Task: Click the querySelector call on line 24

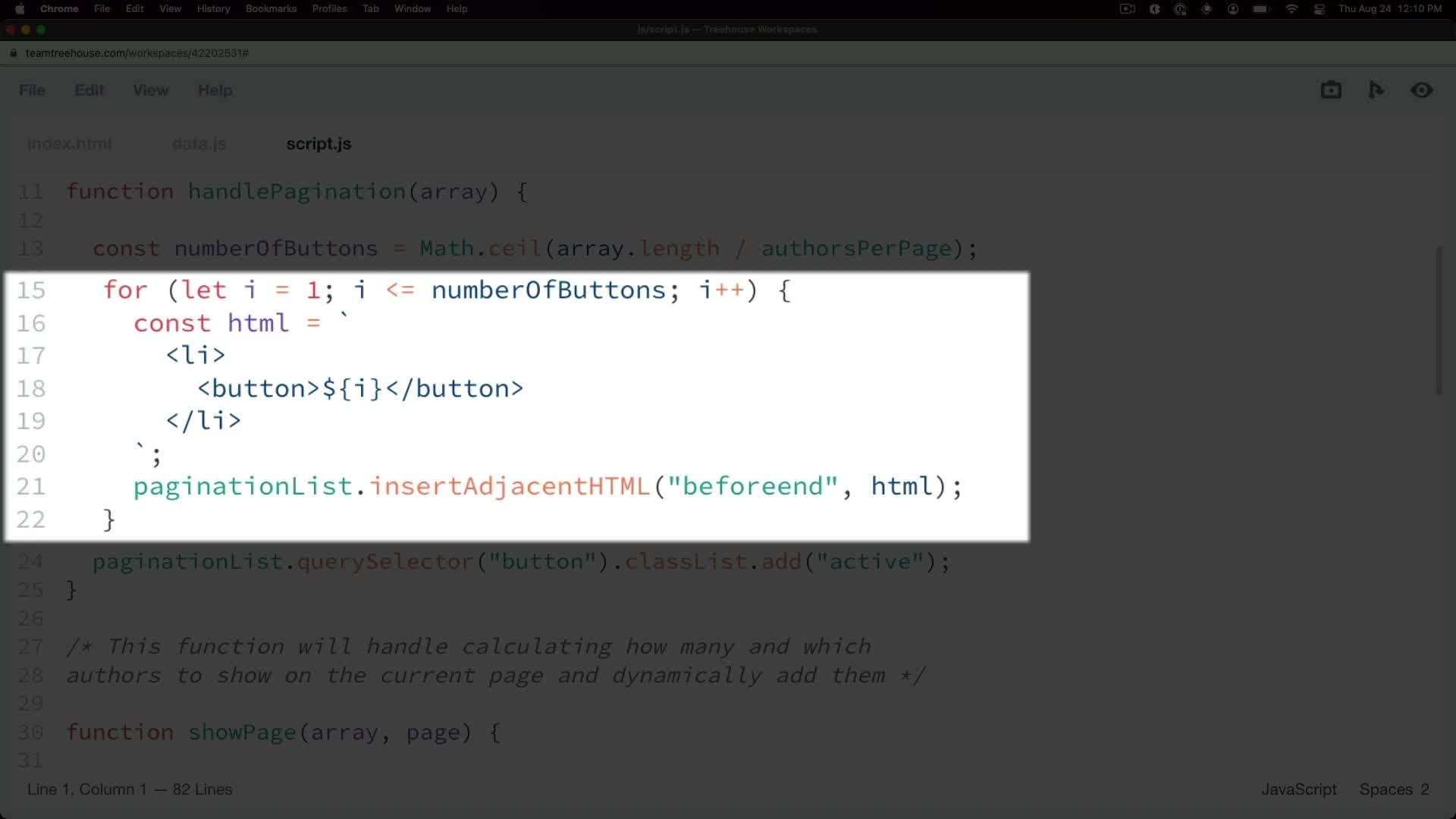Action: click(x=385, y=562)
